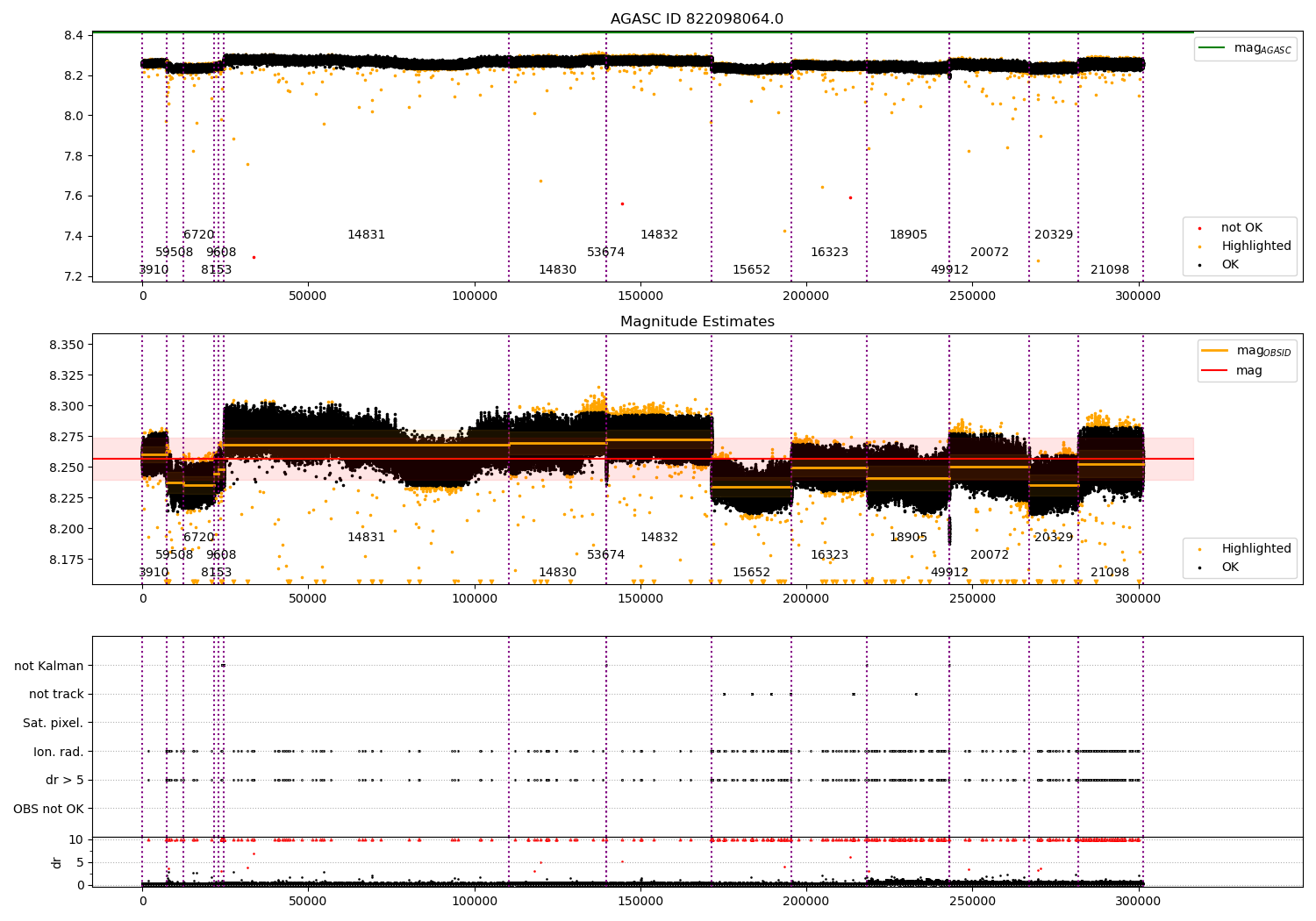Viewport: 1316px width, 921px height.
Task: Click obsid 18905 in Magnitude Estimates plot
Action: [x=908, y=538]
